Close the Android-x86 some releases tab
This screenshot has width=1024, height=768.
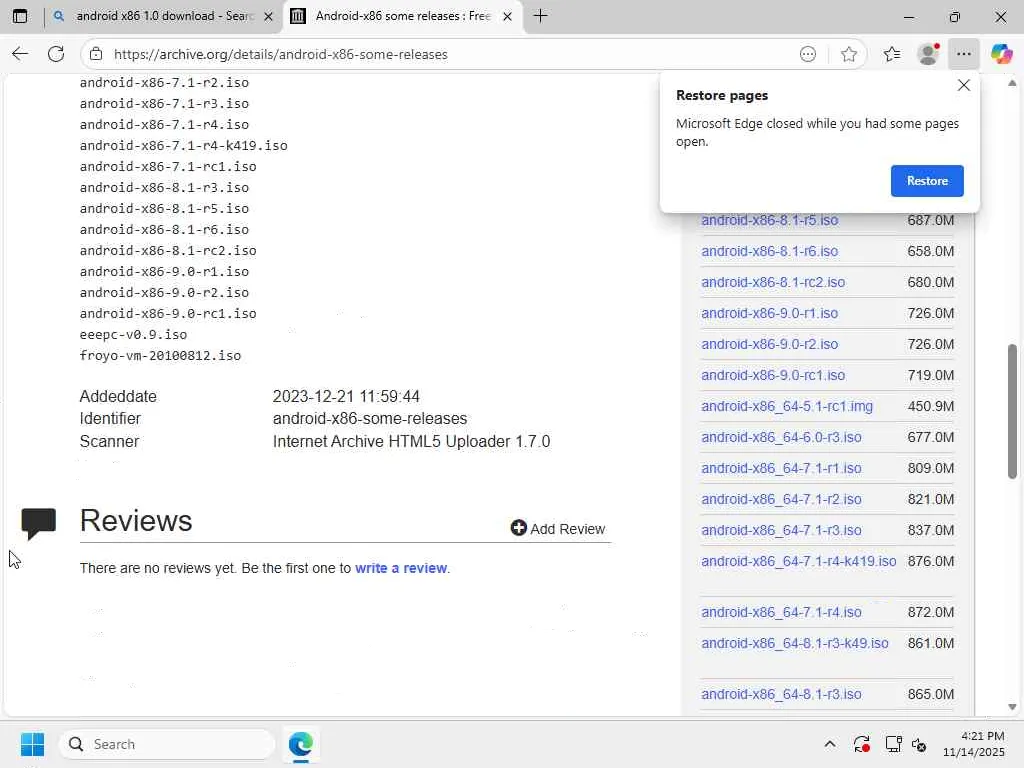[507, 16]
